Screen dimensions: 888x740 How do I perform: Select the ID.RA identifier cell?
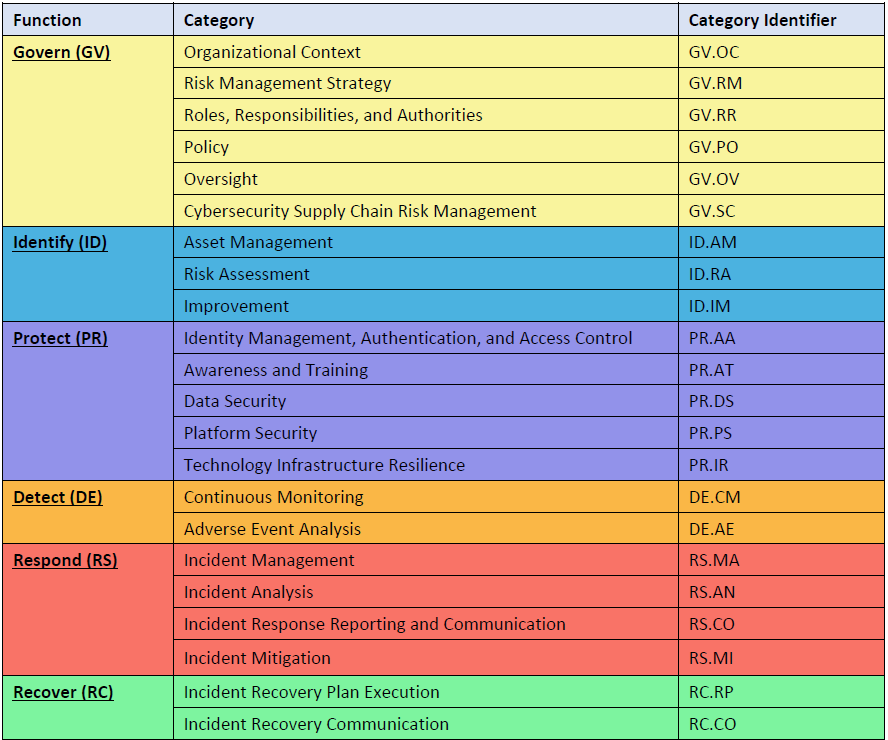[x=709, y=274]
